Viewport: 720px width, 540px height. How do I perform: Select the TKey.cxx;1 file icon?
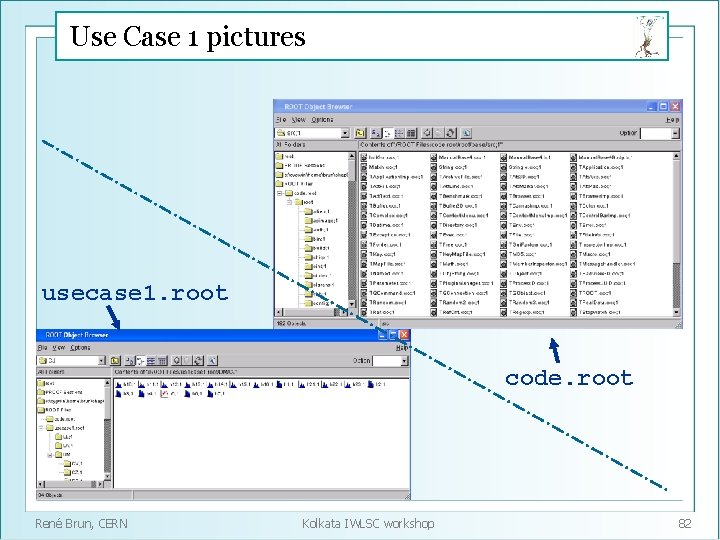point(364,254)
